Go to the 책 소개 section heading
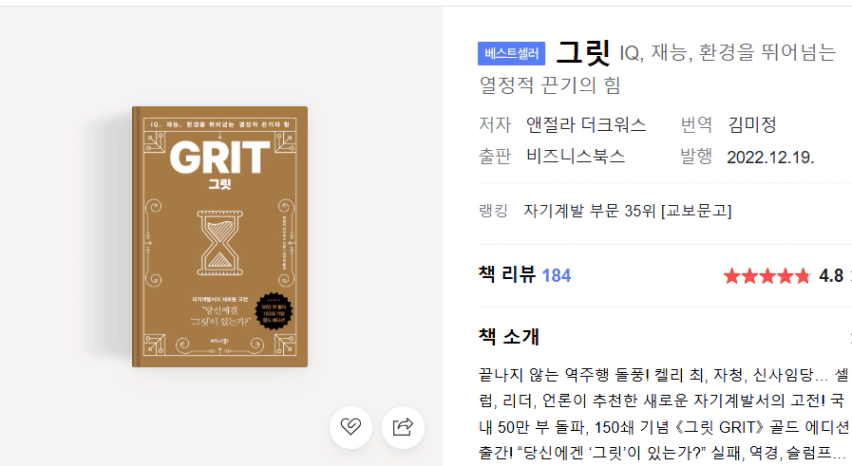 pos(509,337)
